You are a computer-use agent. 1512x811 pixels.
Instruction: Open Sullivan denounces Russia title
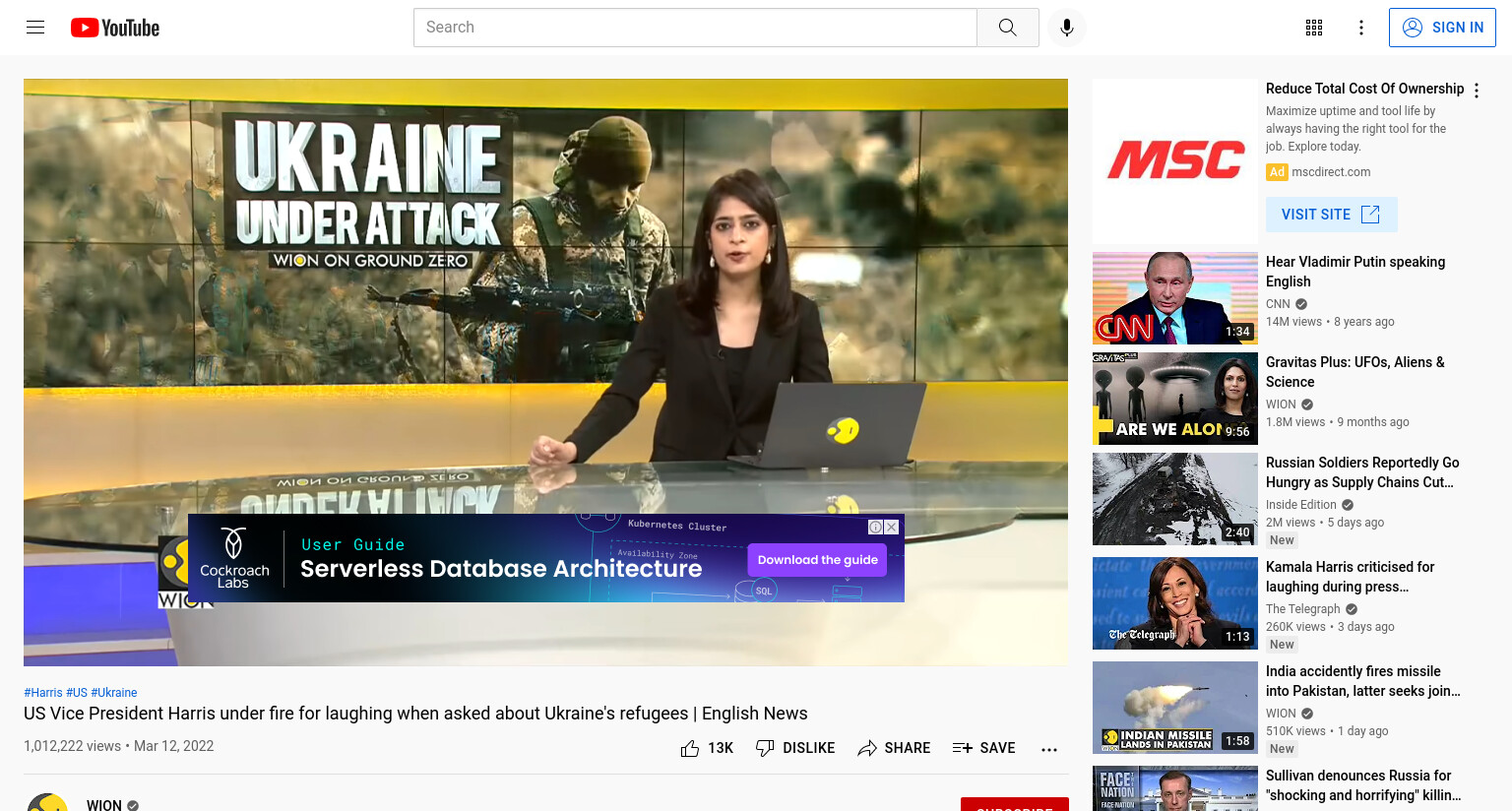coord(1363,785)
